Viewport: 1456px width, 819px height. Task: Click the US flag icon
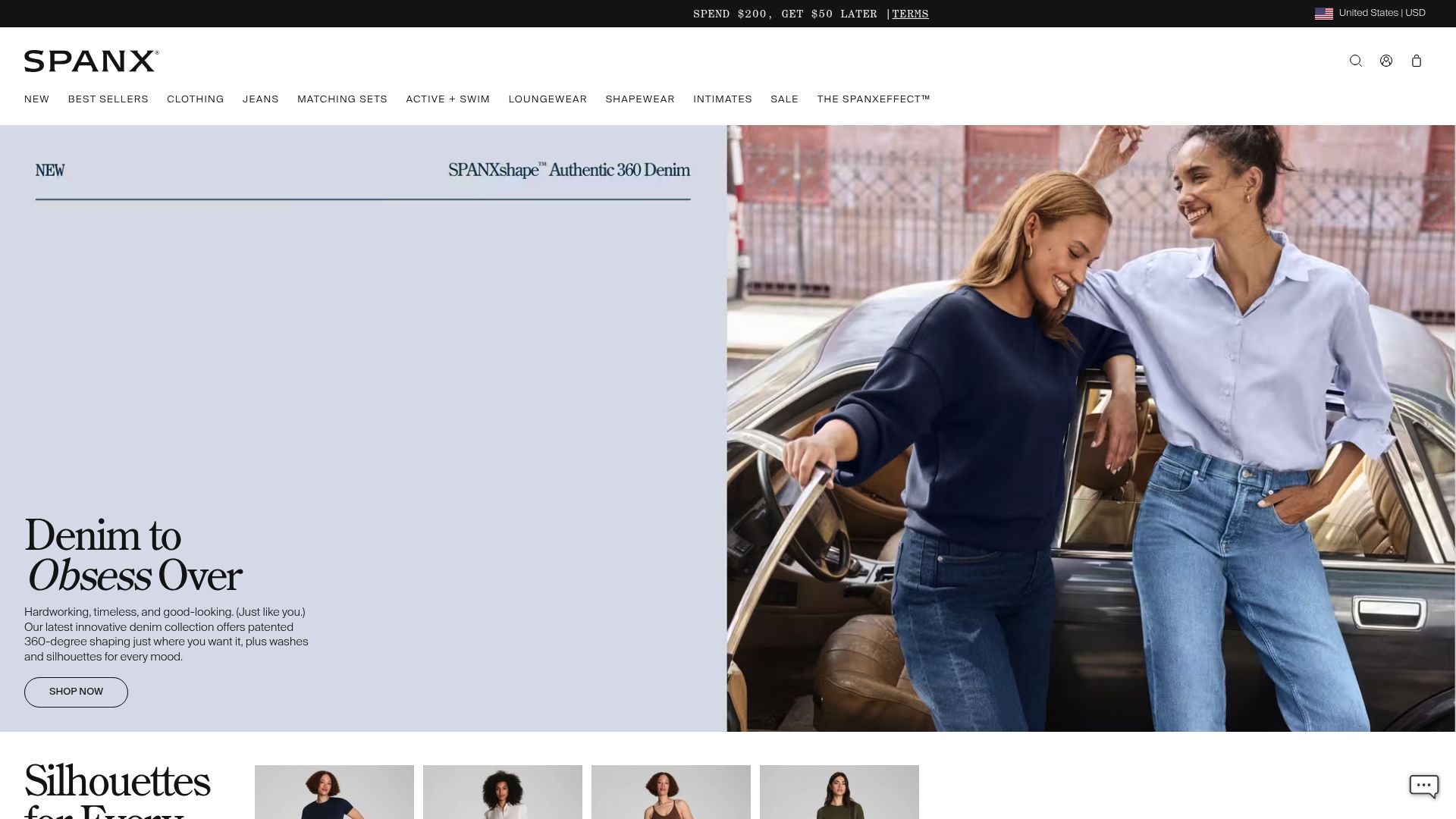click(1324, 14)
